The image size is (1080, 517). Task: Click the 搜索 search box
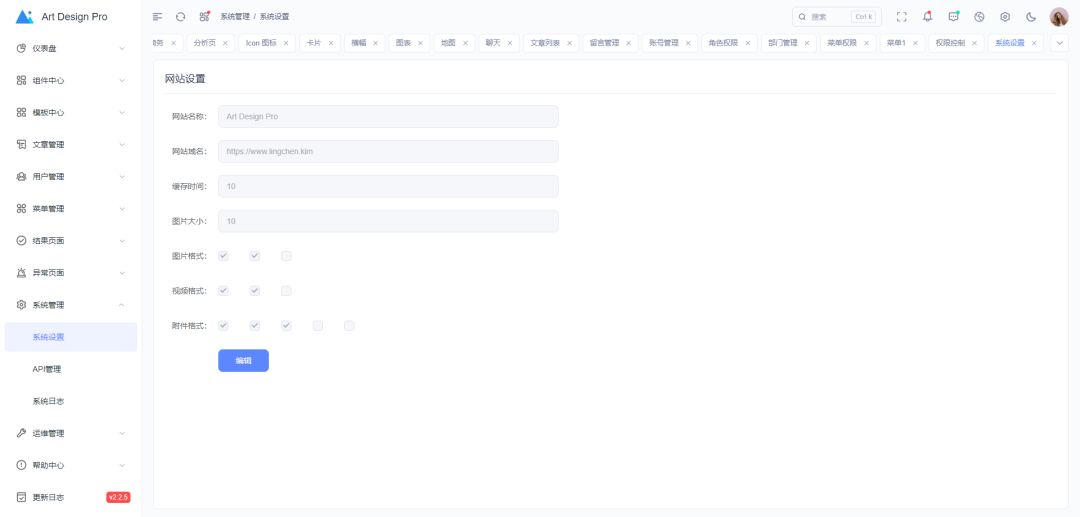[837, 17]
